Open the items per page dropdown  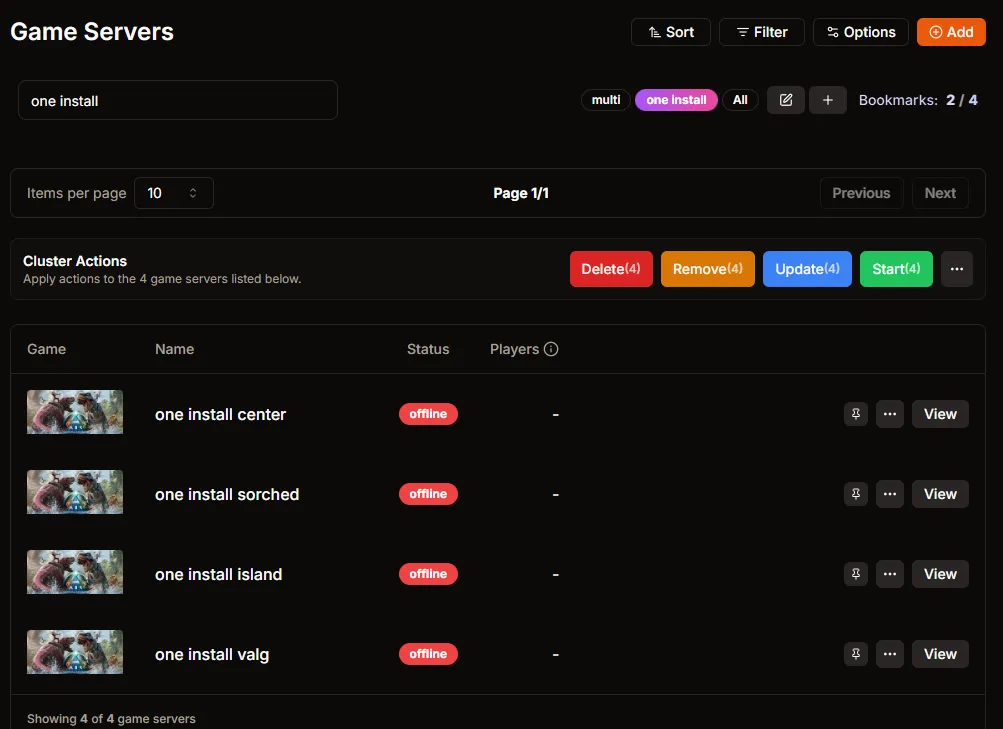[173, 192]
